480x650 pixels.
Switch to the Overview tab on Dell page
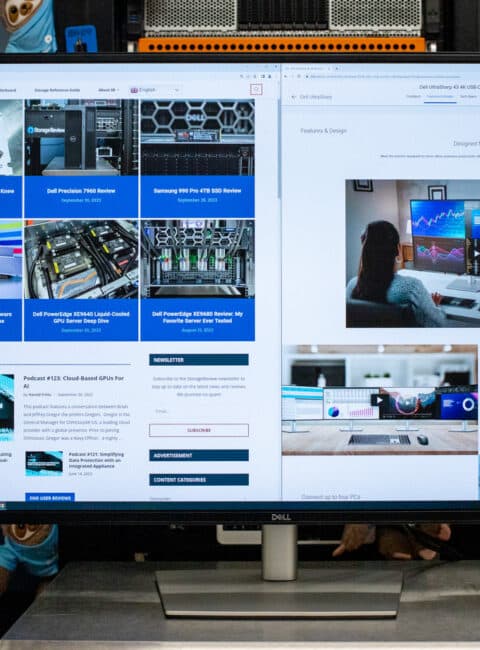(x=413, y=97)
